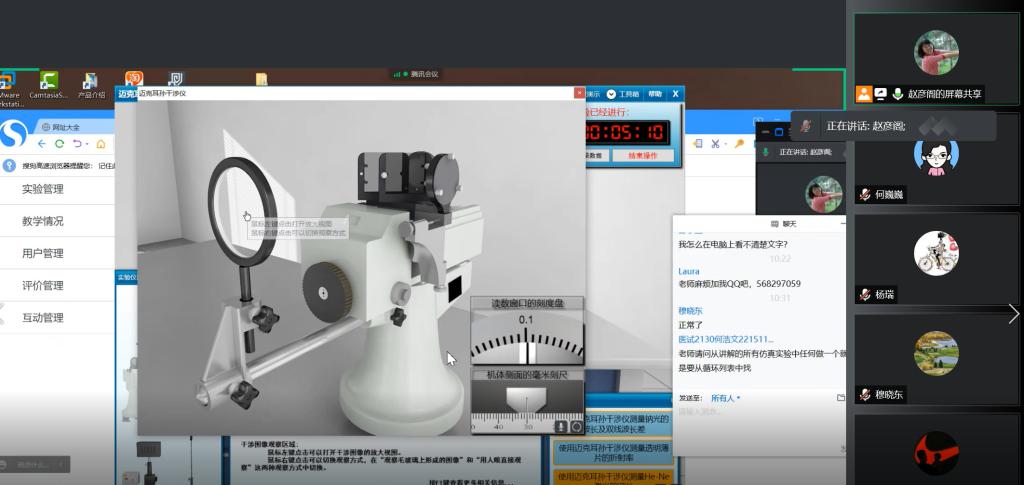
Task: Open the 网址大全 browser tab
Action: 65,127
